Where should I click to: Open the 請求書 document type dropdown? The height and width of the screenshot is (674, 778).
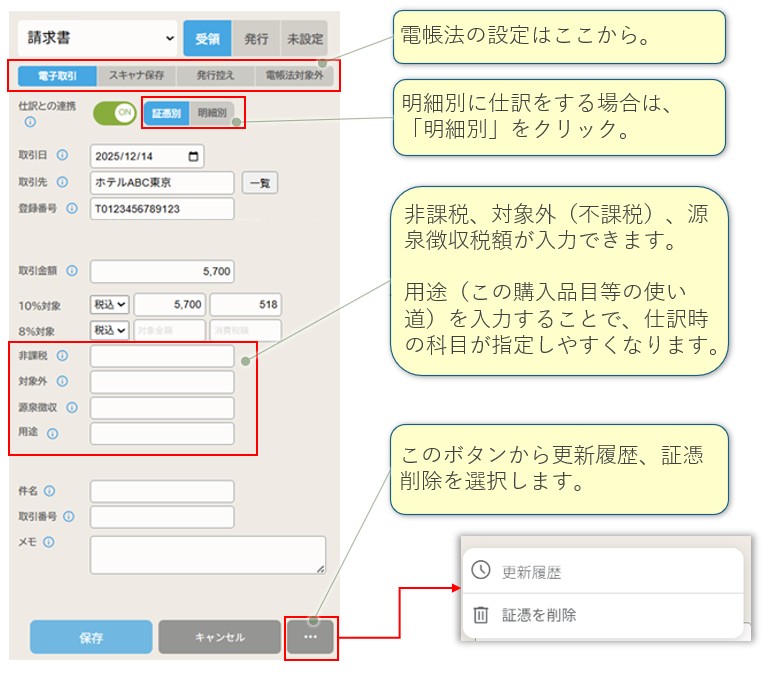[97, 38]
